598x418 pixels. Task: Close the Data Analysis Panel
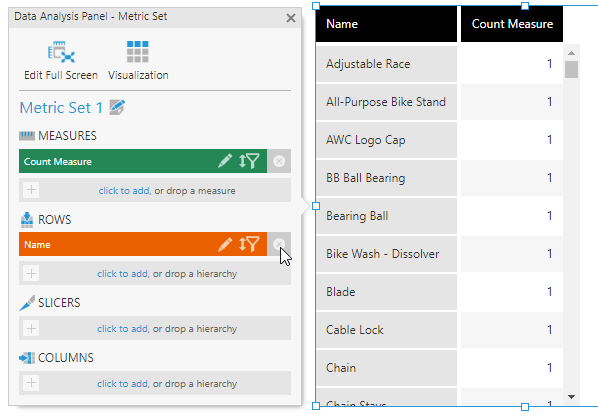pyautogui.click(x=291, y=18)
